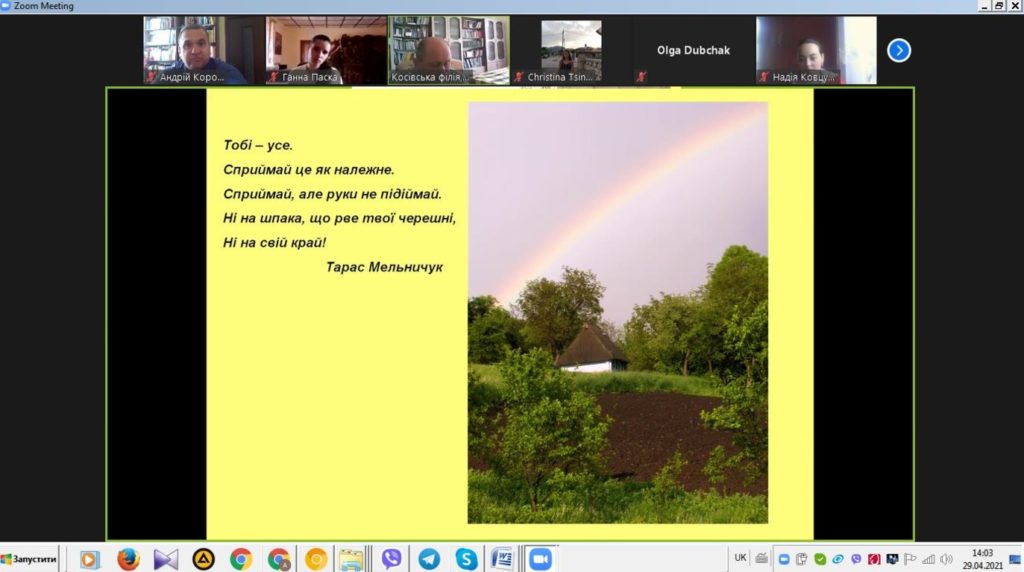Switch to Skype in the taskbar
This screenshot has width=1024, height=572.
pos(466,559)
